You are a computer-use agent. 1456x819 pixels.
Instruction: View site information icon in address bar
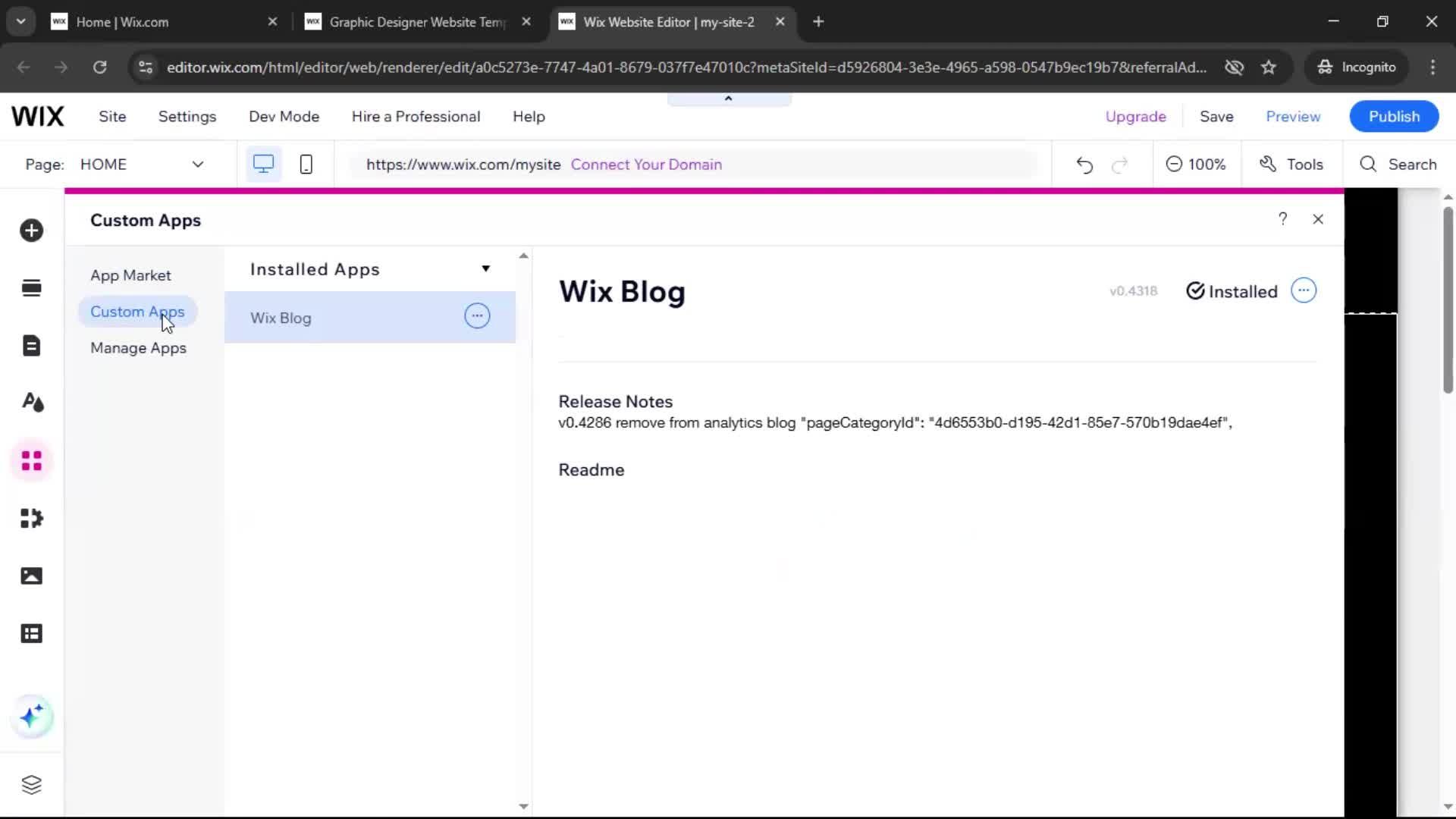coord(146,67)
